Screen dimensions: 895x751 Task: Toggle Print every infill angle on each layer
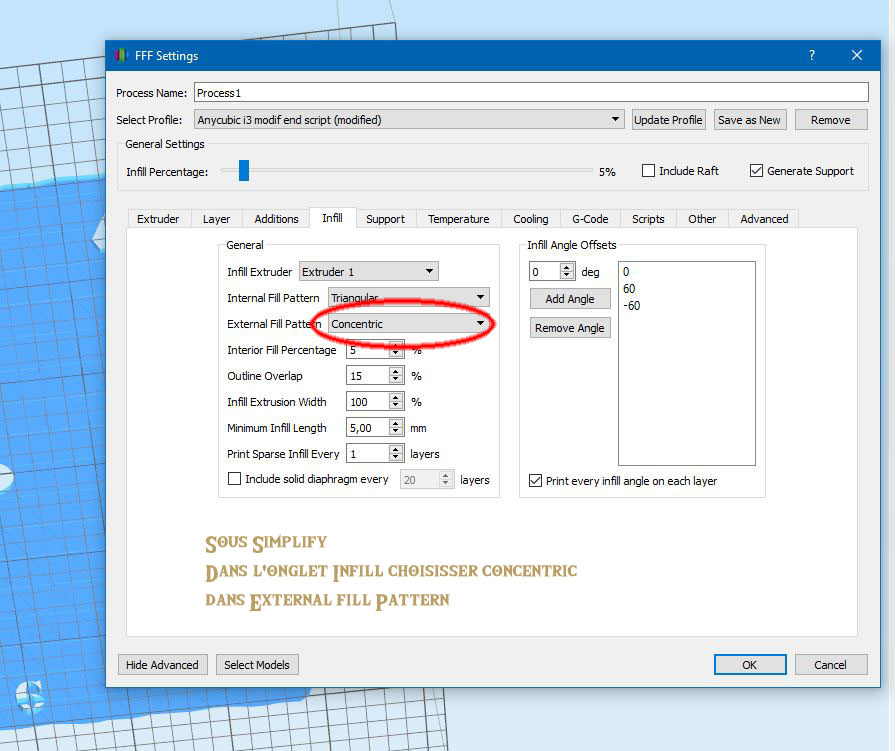click(535, 481)
